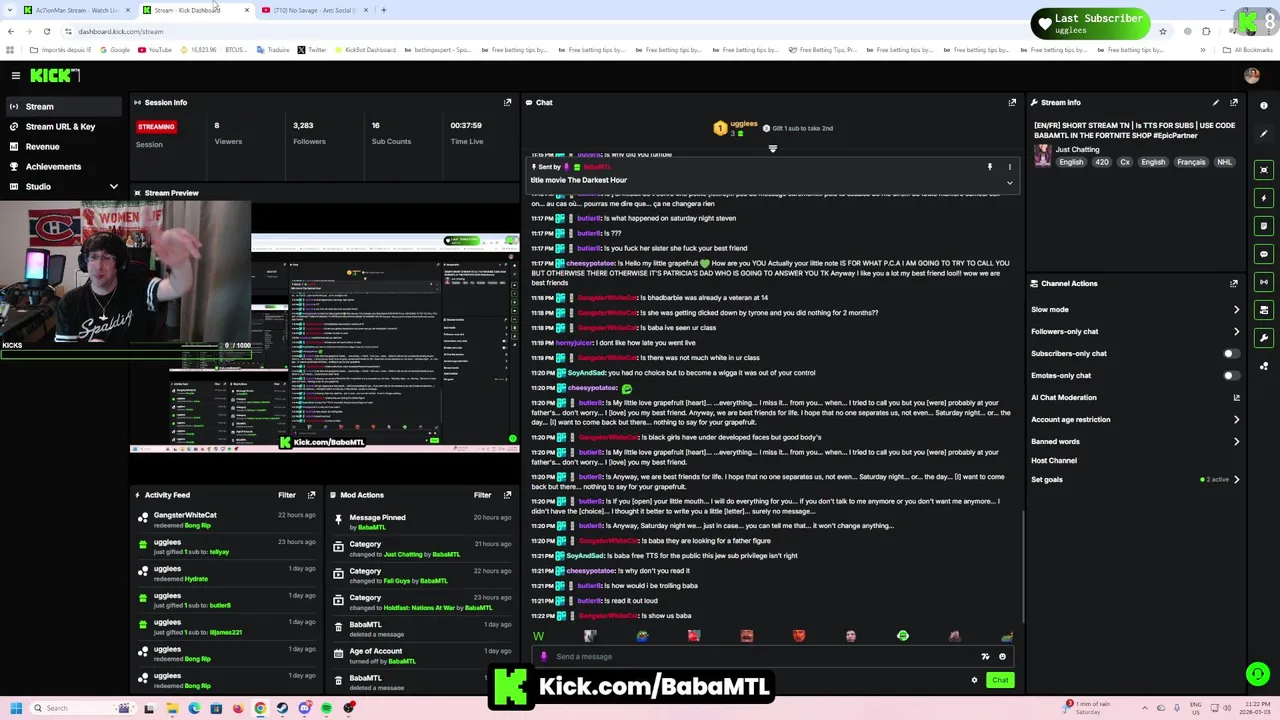Go to Revenue in sidebar
Viewport: 1280px width, 720px height.
(62, 146)
